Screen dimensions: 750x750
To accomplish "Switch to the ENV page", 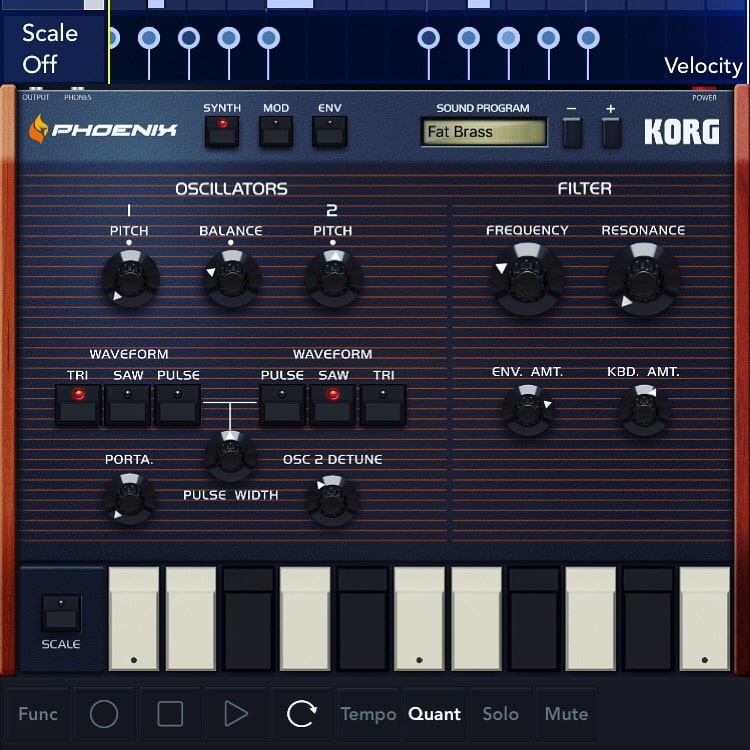I will (x=329, y=131).
